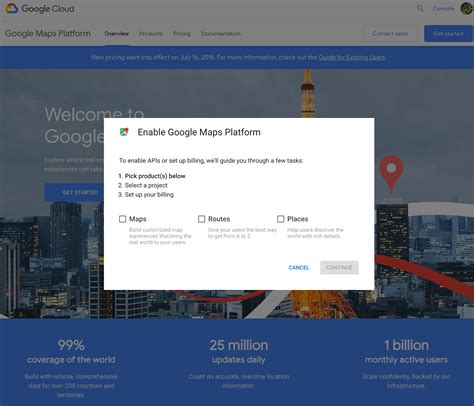Click the '99%' coverage statistic

(71, 345)
